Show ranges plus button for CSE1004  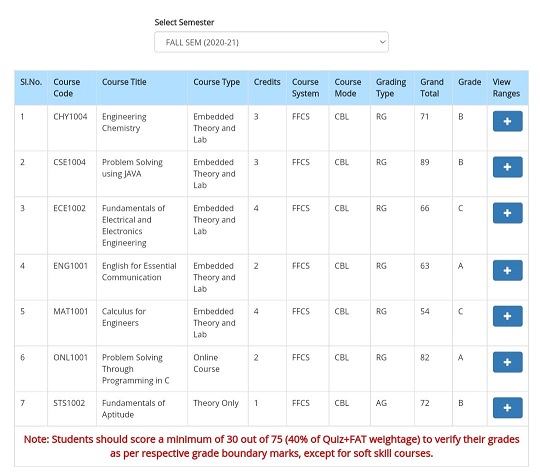(507, 167)
